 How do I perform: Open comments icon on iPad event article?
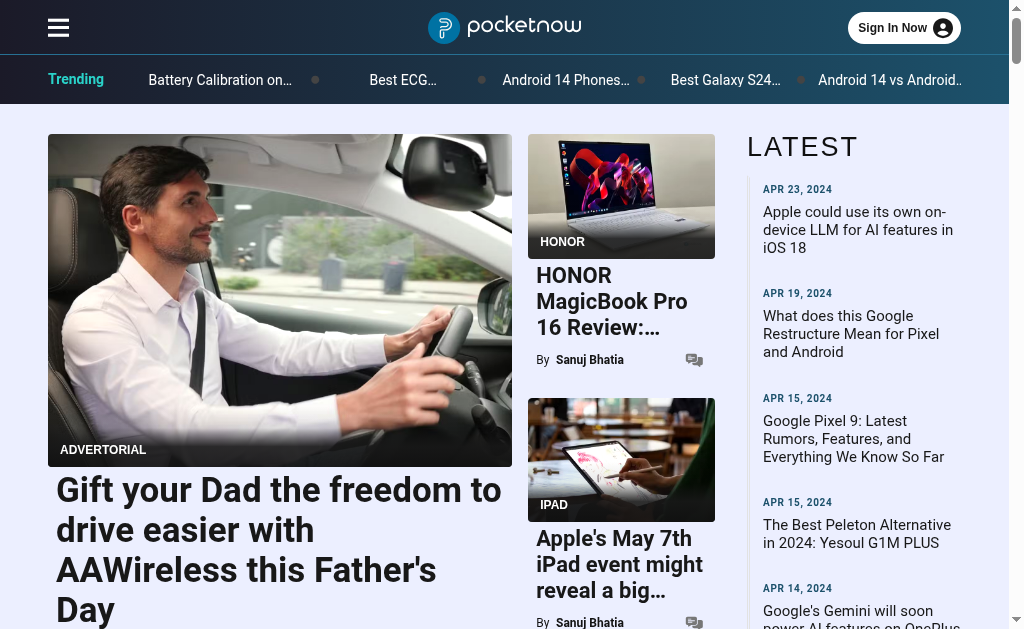pyautogui.click(x=694, y=622)
